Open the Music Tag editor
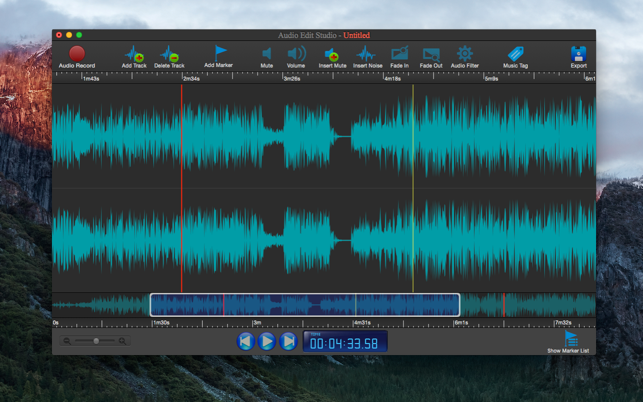Image resolution: width=643 pixels, height=402 pixels. tap(516, 54)
